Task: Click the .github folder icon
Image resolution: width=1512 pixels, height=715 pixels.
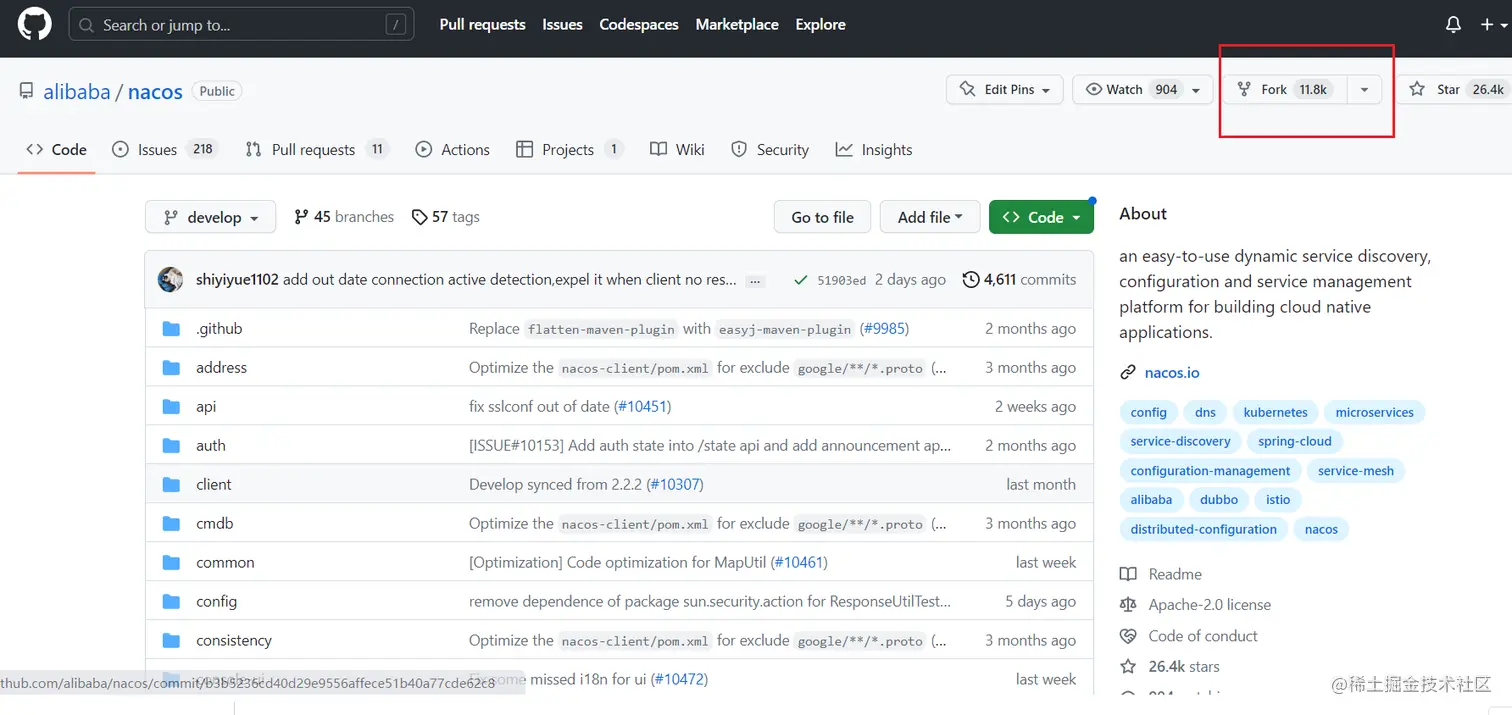Action: pos(171,328)
